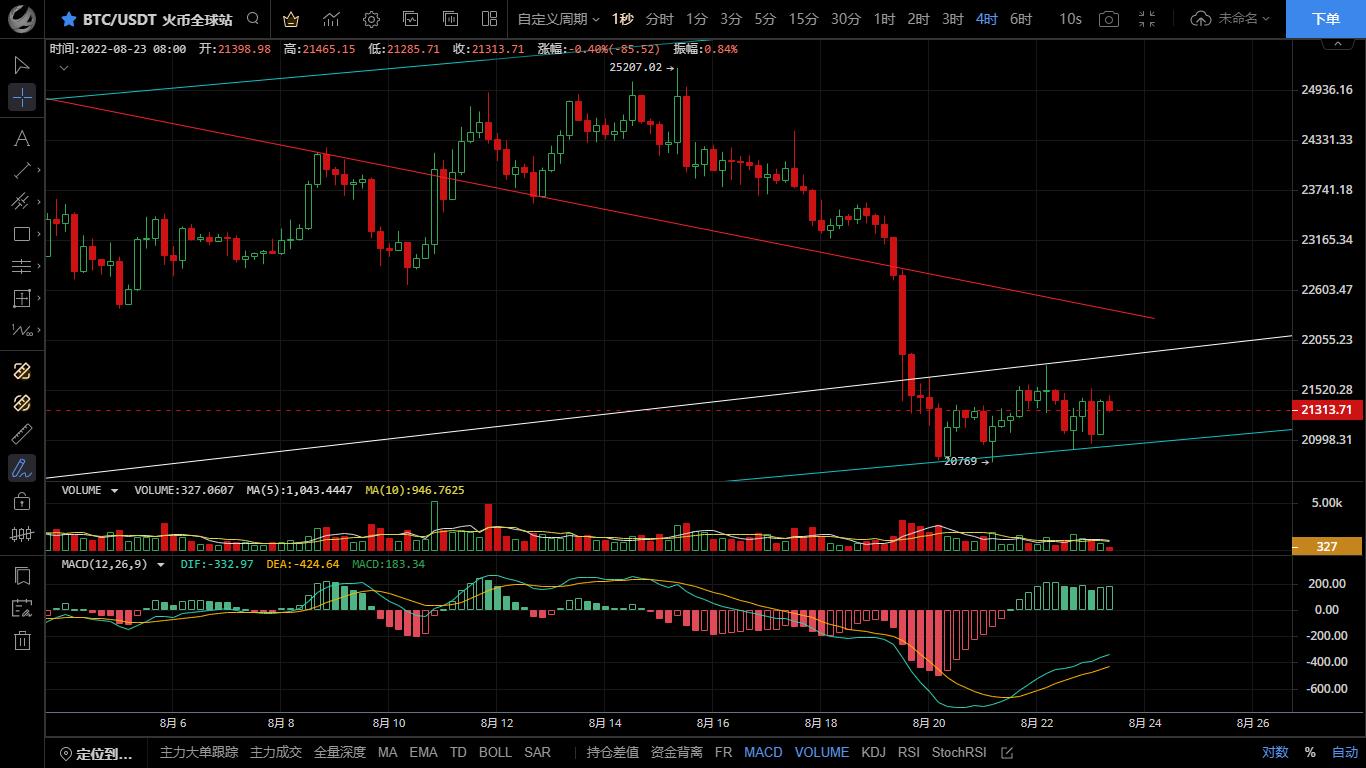
Task: Select the 4时 timeframe
Action: (987, 19)
